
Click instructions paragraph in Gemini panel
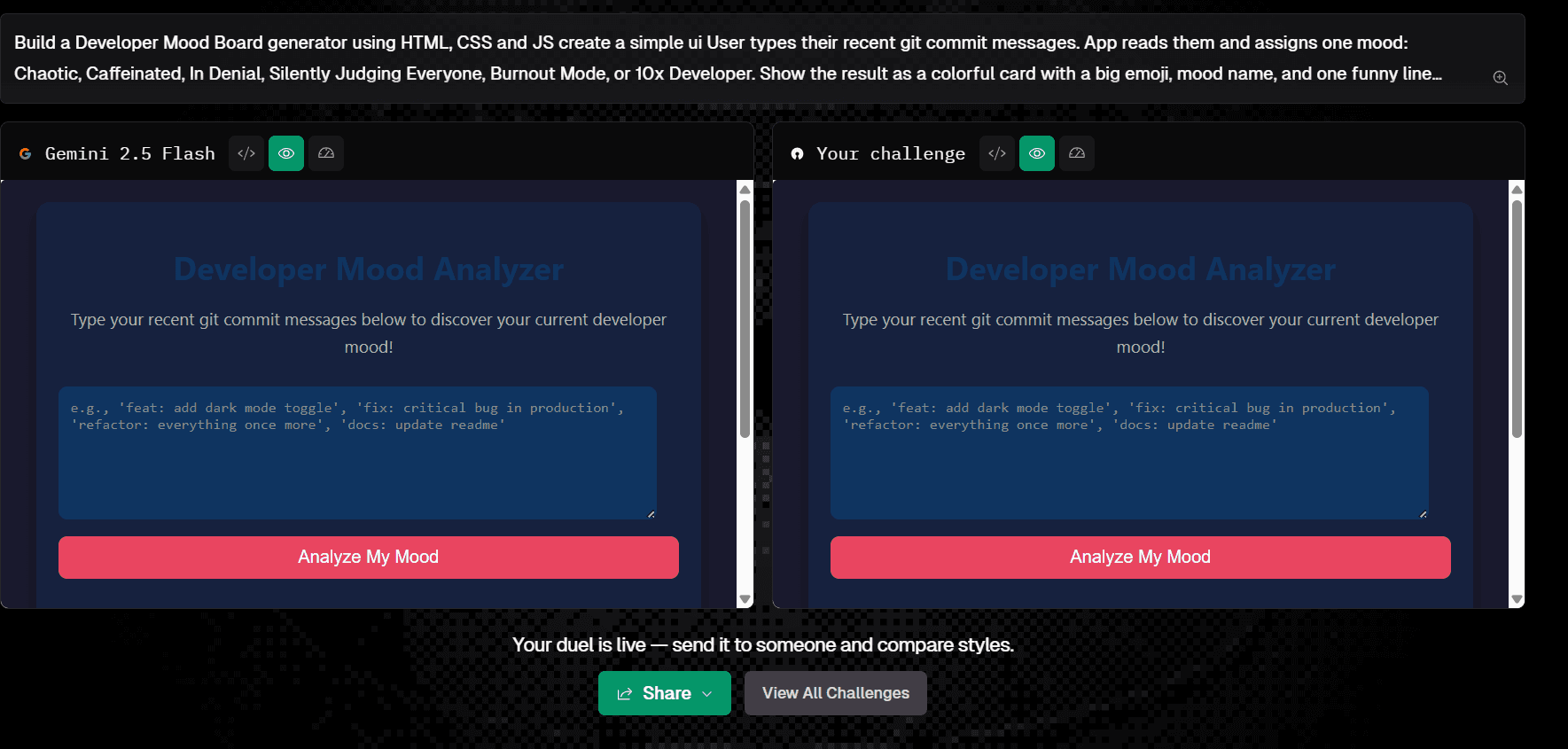click(369, 333)
